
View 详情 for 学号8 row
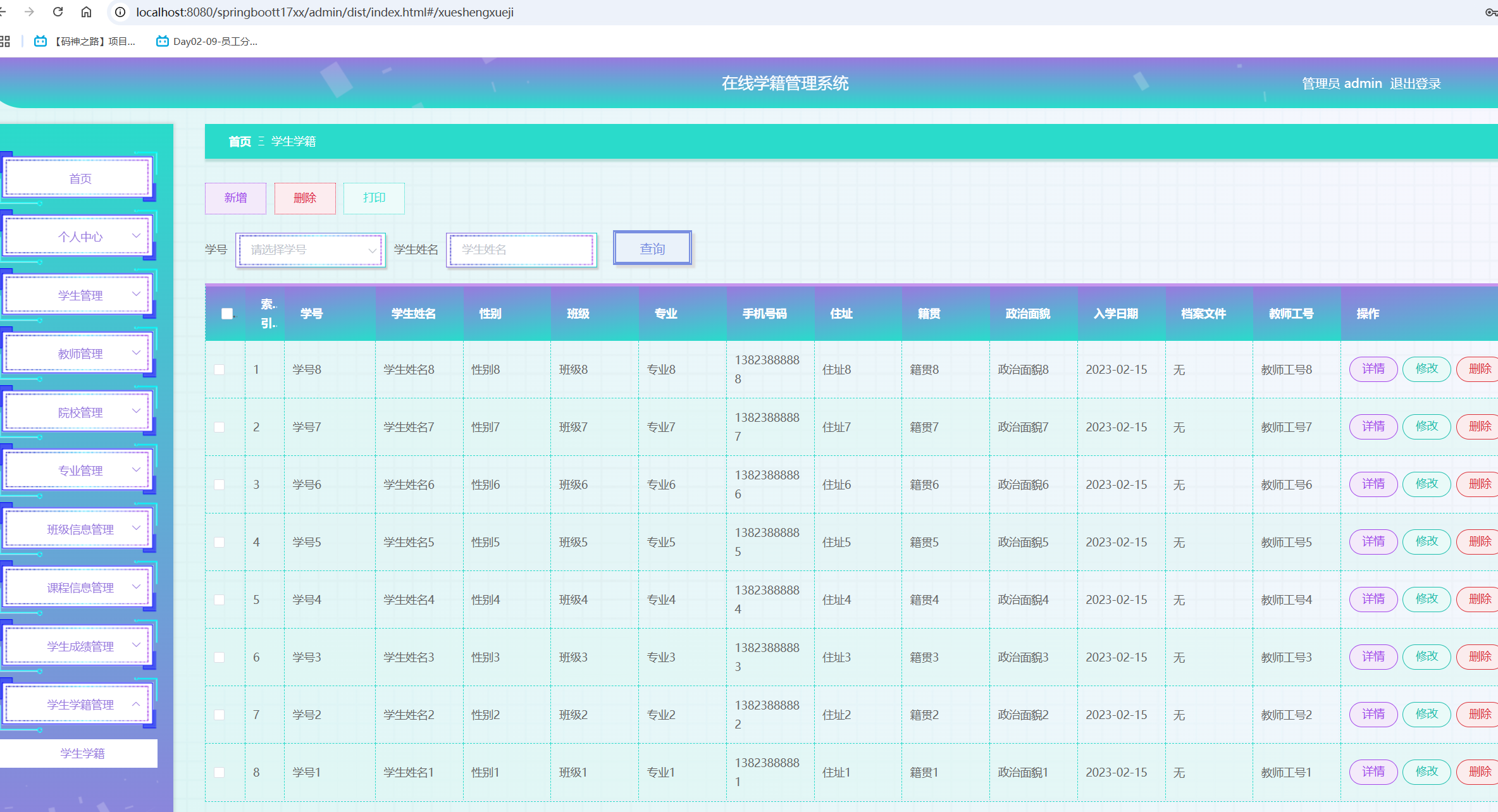coord(1373,369)
